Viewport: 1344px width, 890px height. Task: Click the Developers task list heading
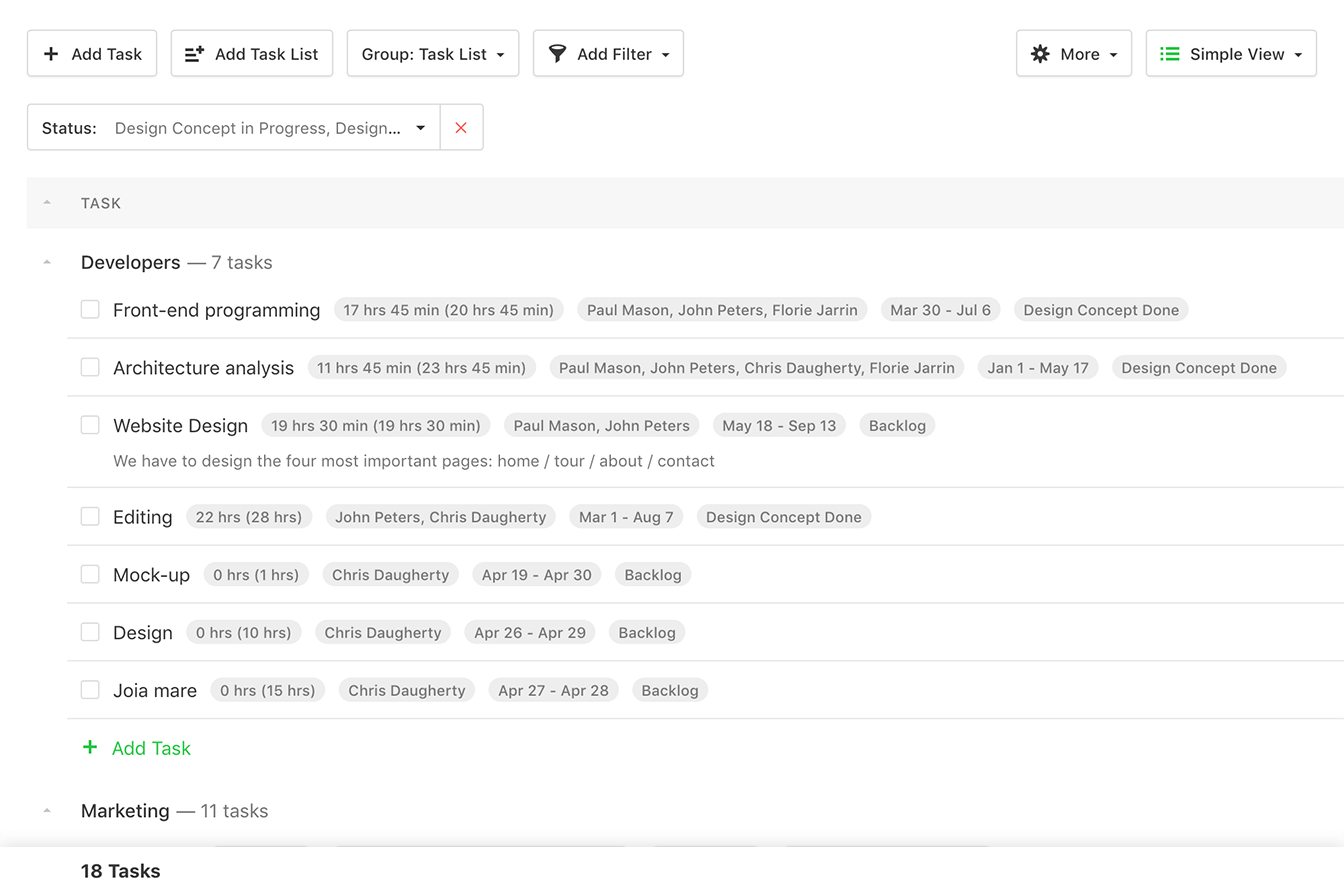(131, 262)
